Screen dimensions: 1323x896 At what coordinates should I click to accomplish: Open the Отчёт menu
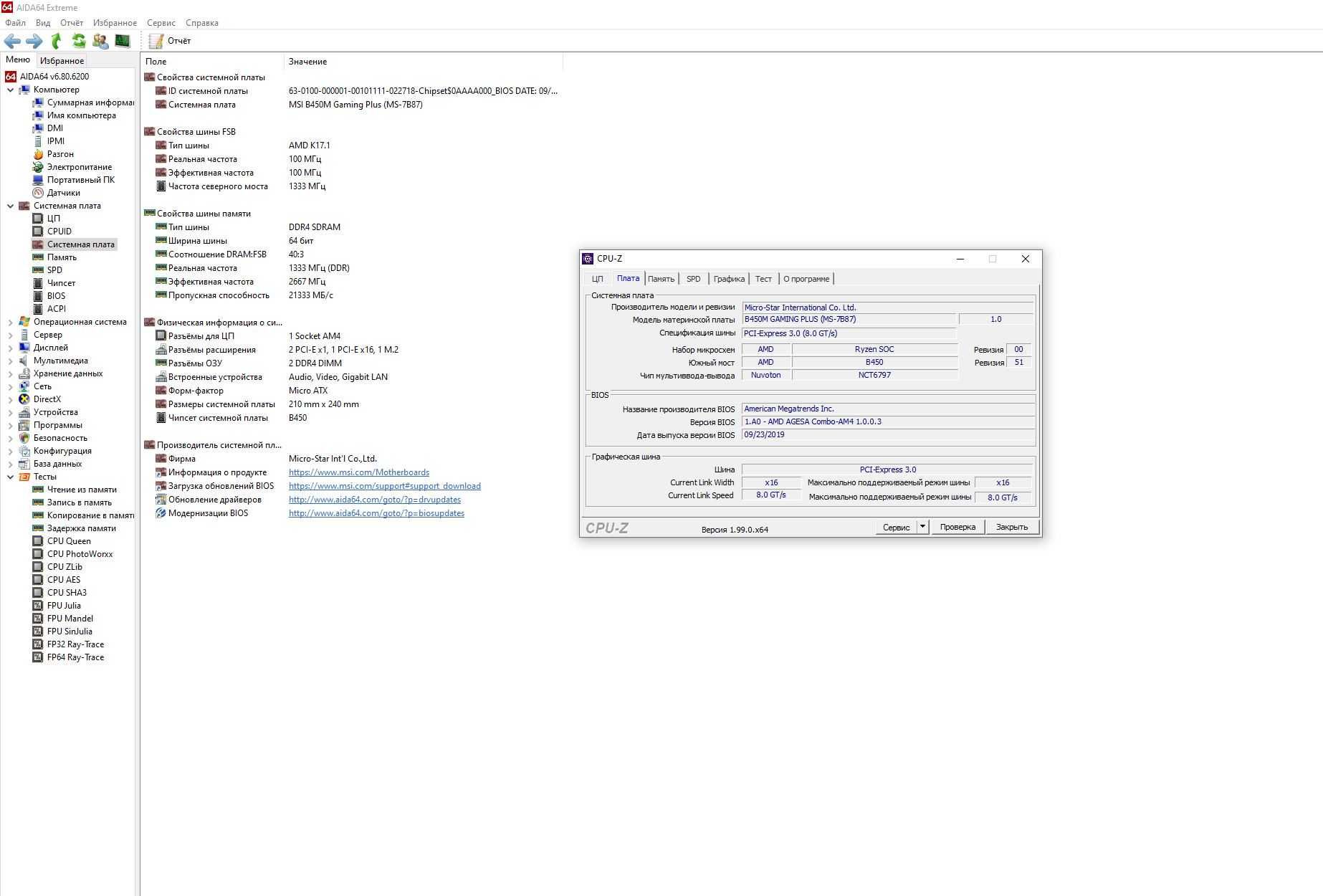coord(72,23)
